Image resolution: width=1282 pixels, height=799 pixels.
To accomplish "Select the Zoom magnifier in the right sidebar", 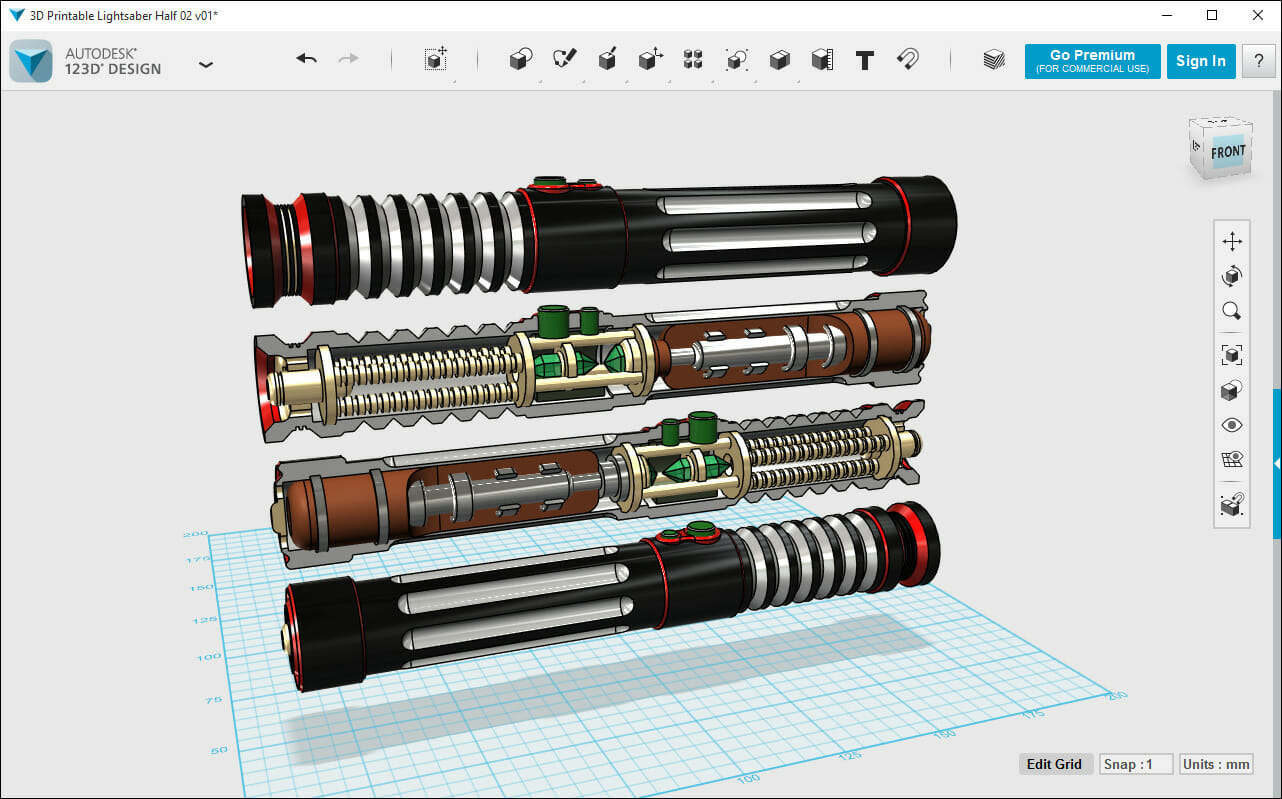I will tap(1231, 310).
